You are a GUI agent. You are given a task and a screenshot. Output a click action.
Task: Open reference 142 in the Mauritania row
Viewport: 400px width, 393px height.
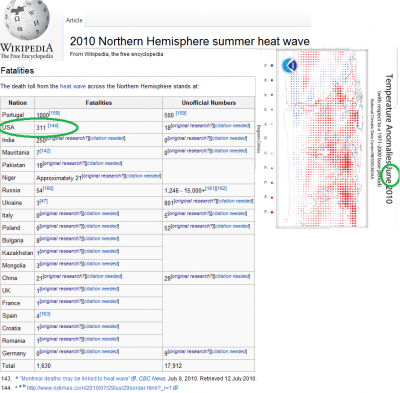pos(45,151)
